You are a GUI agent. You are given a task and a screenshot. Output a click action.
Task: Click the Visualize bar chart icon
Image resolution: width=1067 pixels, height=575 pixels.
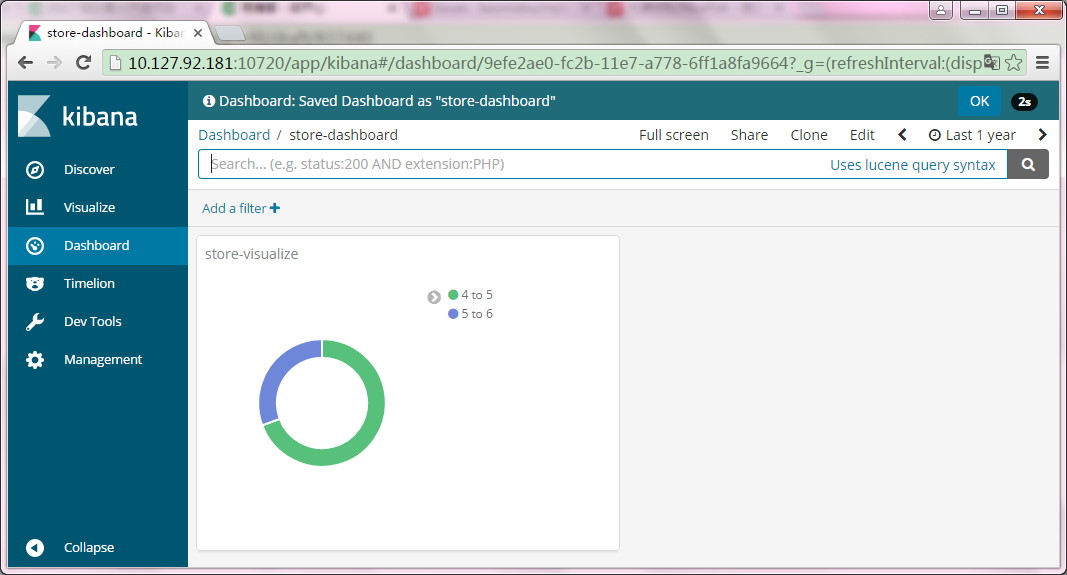pos(35,207)
